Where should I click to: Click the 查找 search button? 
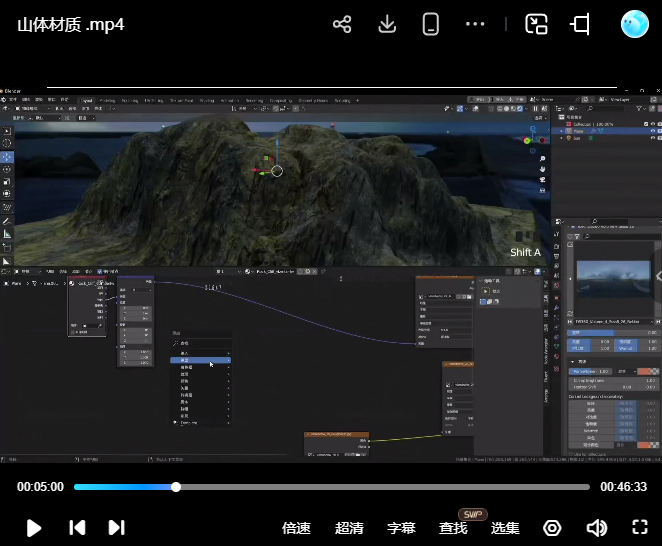coord(453,528)
